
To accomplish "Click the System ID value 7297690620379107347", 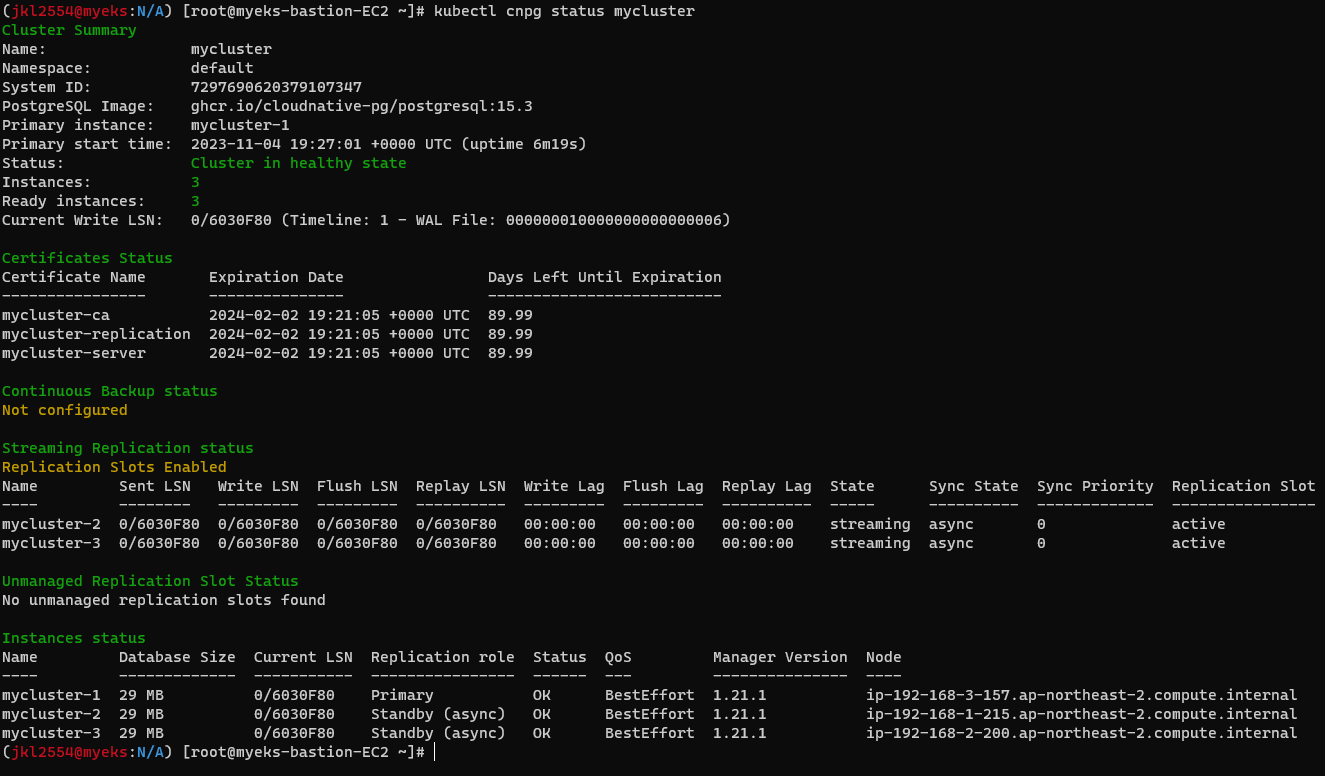I will 276,87.
